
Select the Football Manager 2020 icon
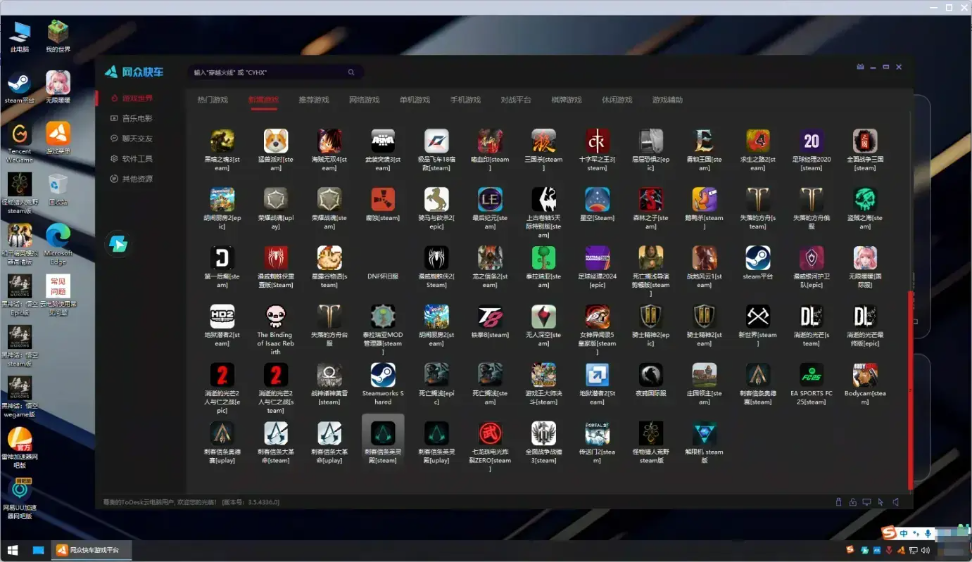(x=811, y=141)
